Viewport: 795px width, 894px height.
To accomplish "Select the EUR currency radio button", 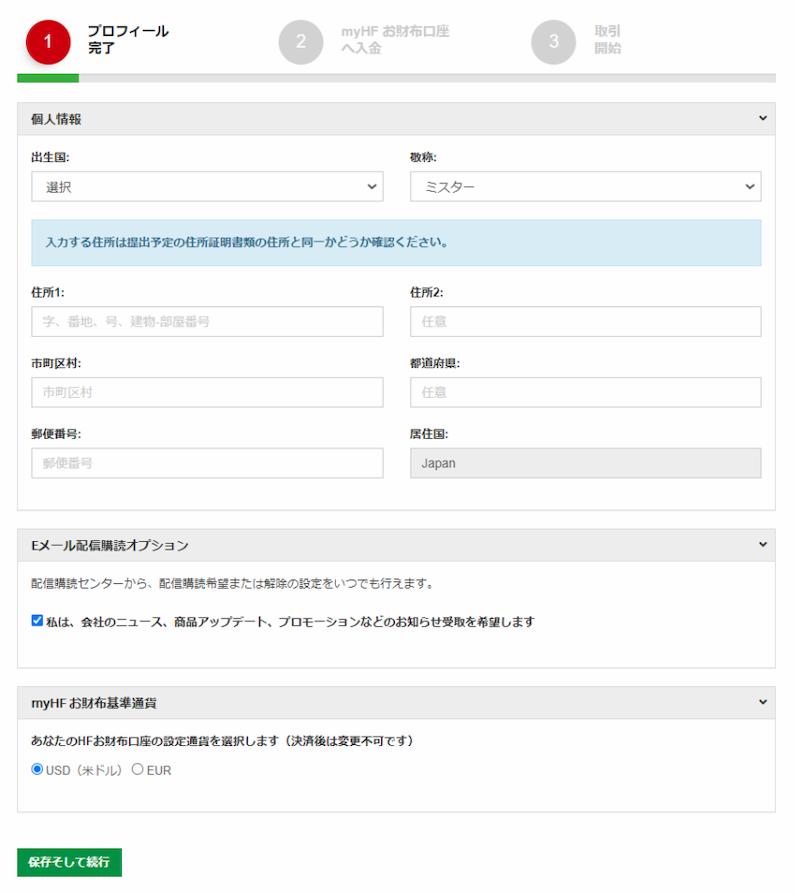I will pyautogui.click(x=138, y=770).
